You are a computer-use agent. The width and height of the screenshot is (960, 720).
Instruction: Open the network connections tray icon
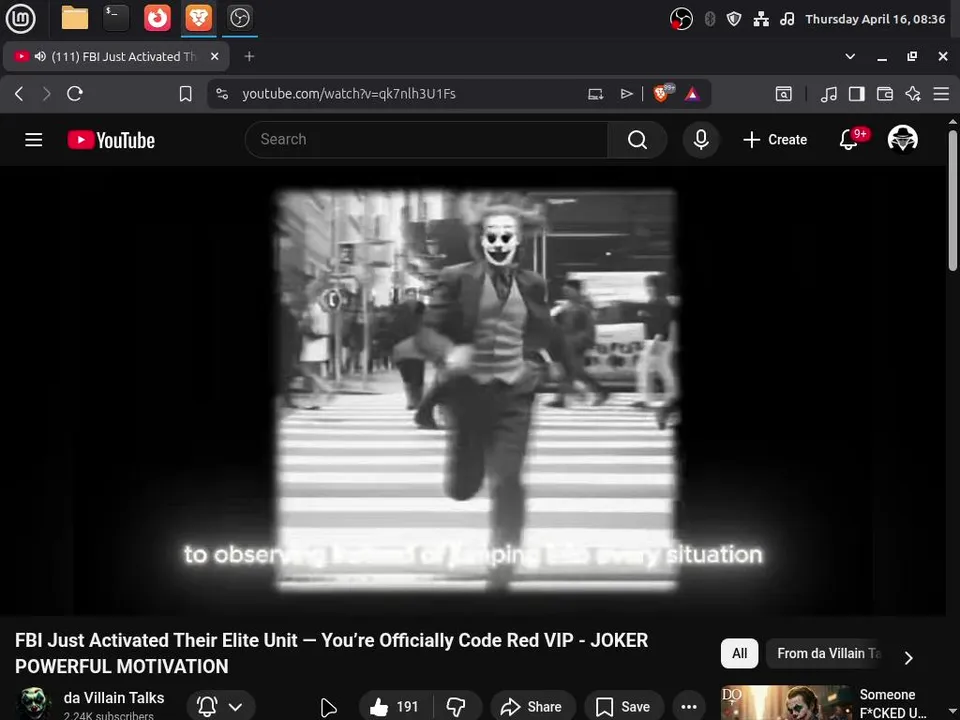[x=761, y=19]
